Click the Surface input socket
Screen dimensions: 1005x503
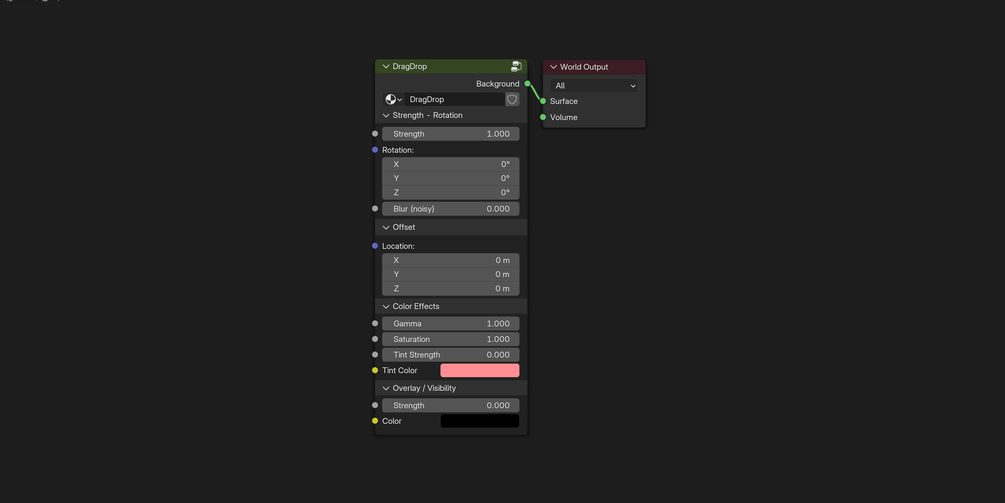[543, 101]
